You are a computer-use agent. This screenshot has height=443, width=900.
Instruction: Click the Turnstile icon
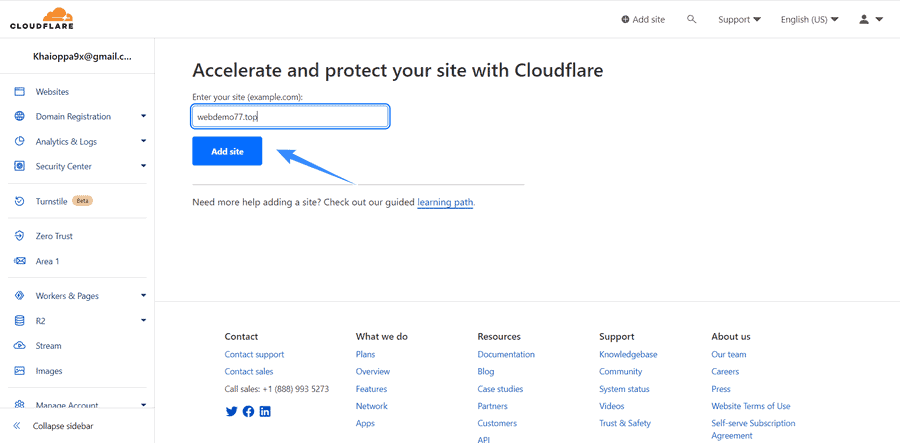(20, 201)
